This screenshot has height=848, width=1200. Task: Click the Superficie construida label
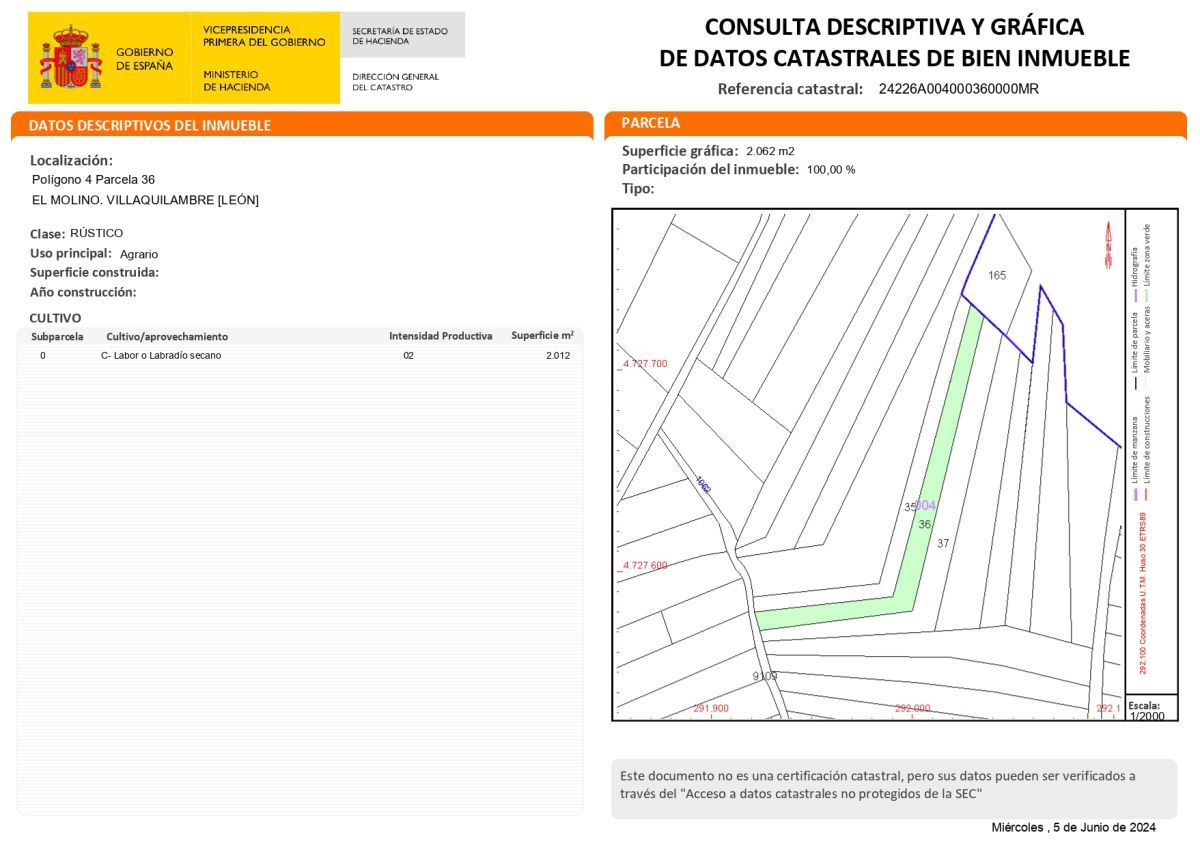tap(94, 272)
